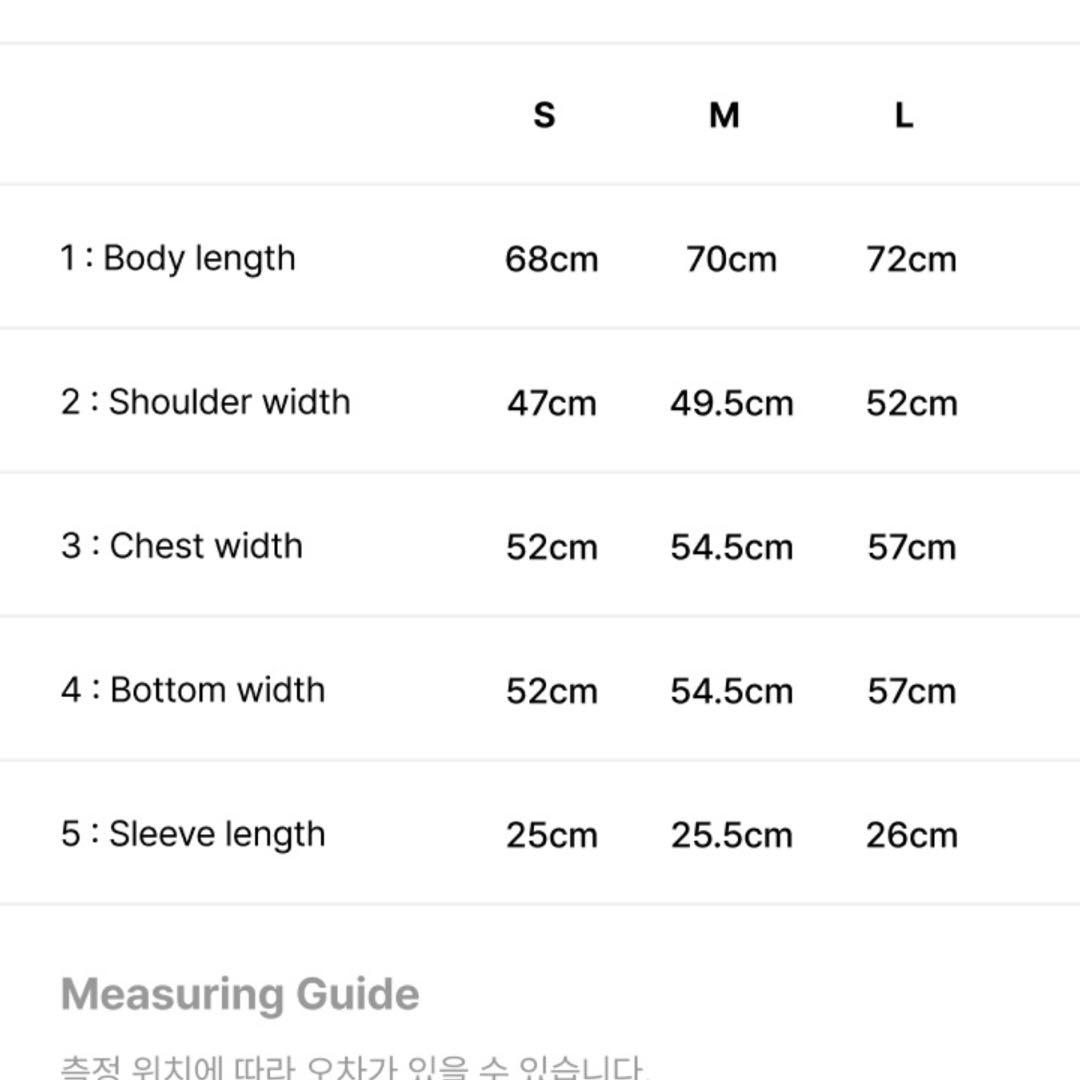Select the L size column header
The height and width of the screenshot is (1080, 1080).
click(904, 115)
